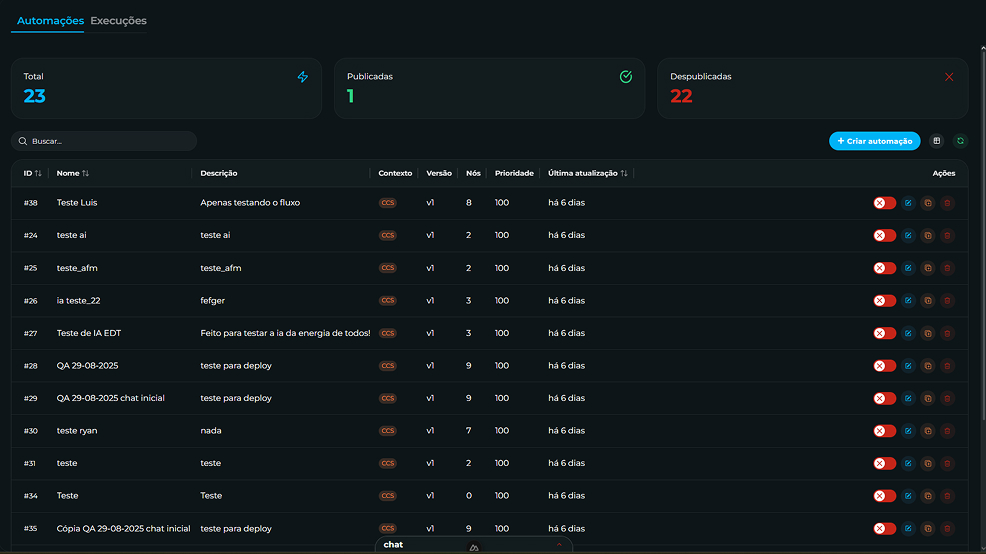Toggle publish switch for #29 chat inicial

884,398
